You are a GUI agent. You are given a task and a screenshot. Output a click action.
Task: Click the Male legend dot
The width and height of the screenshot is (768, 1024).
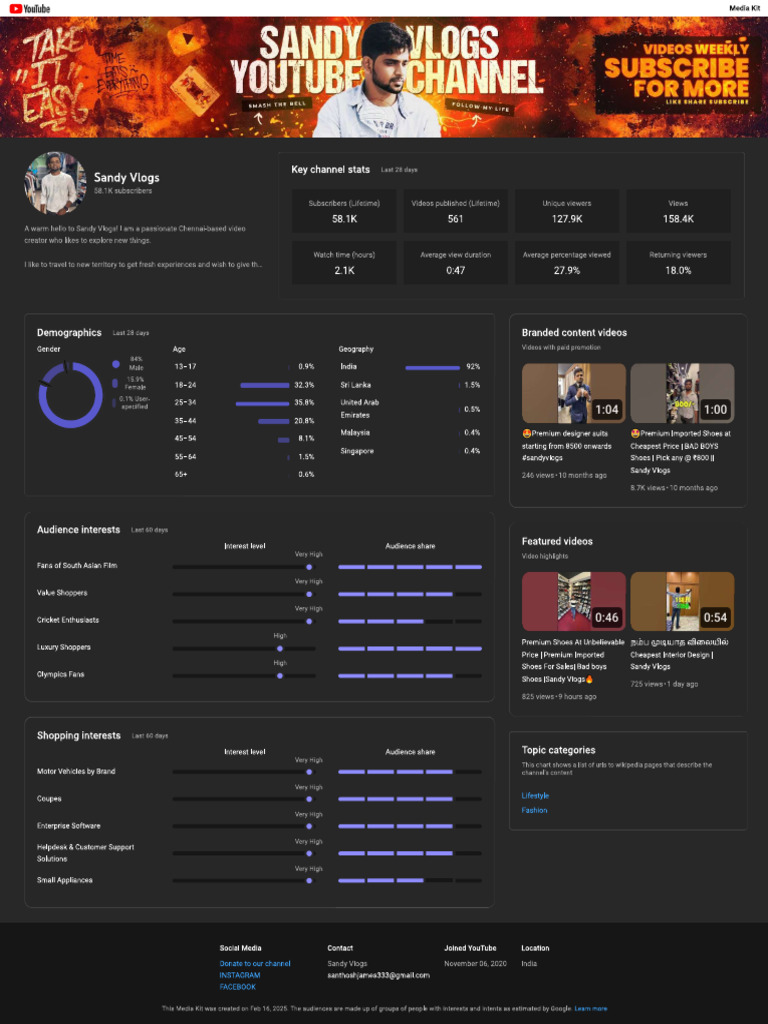116,364
